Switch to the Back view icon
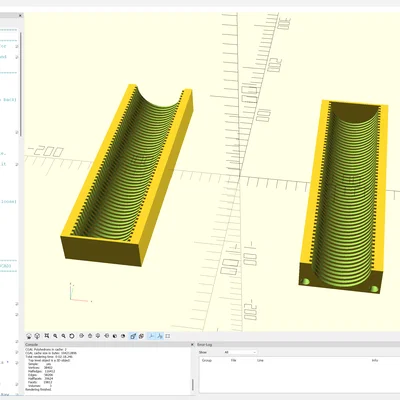Viewport: 400px width, 400px height. click(x=123, y=336)
